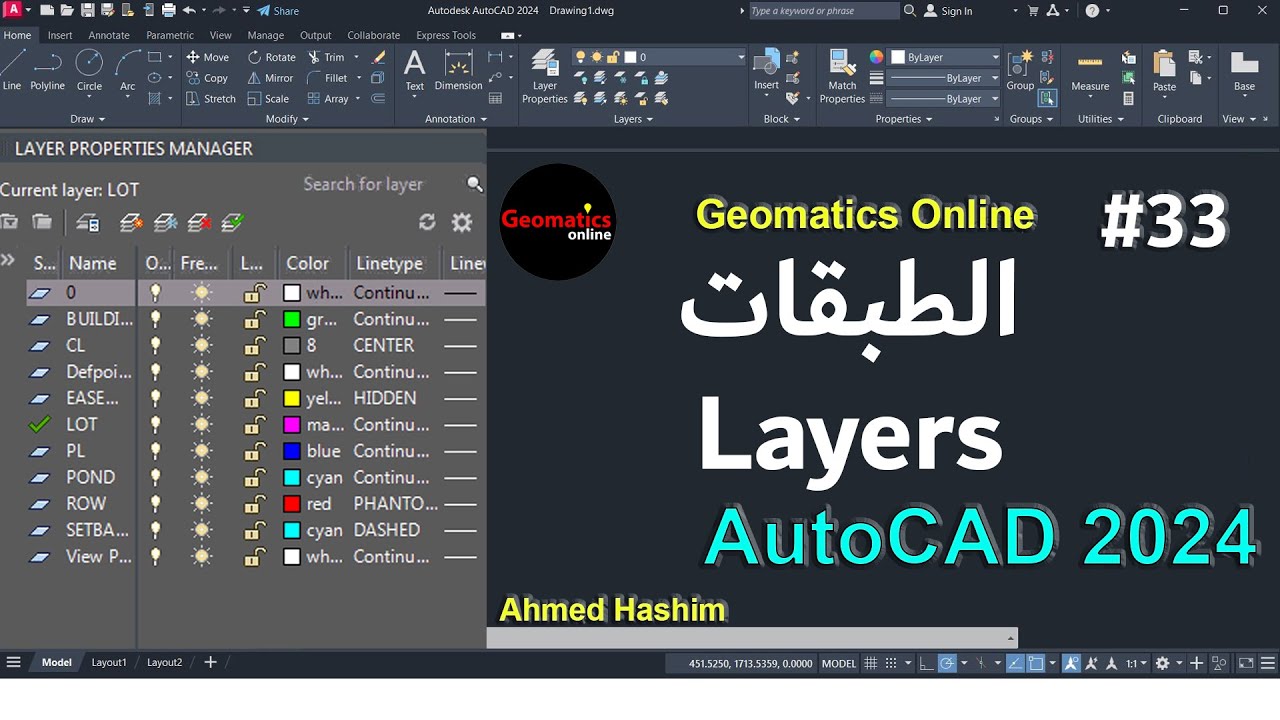
Task: Add a new layout tab
Action: (210, 662)
